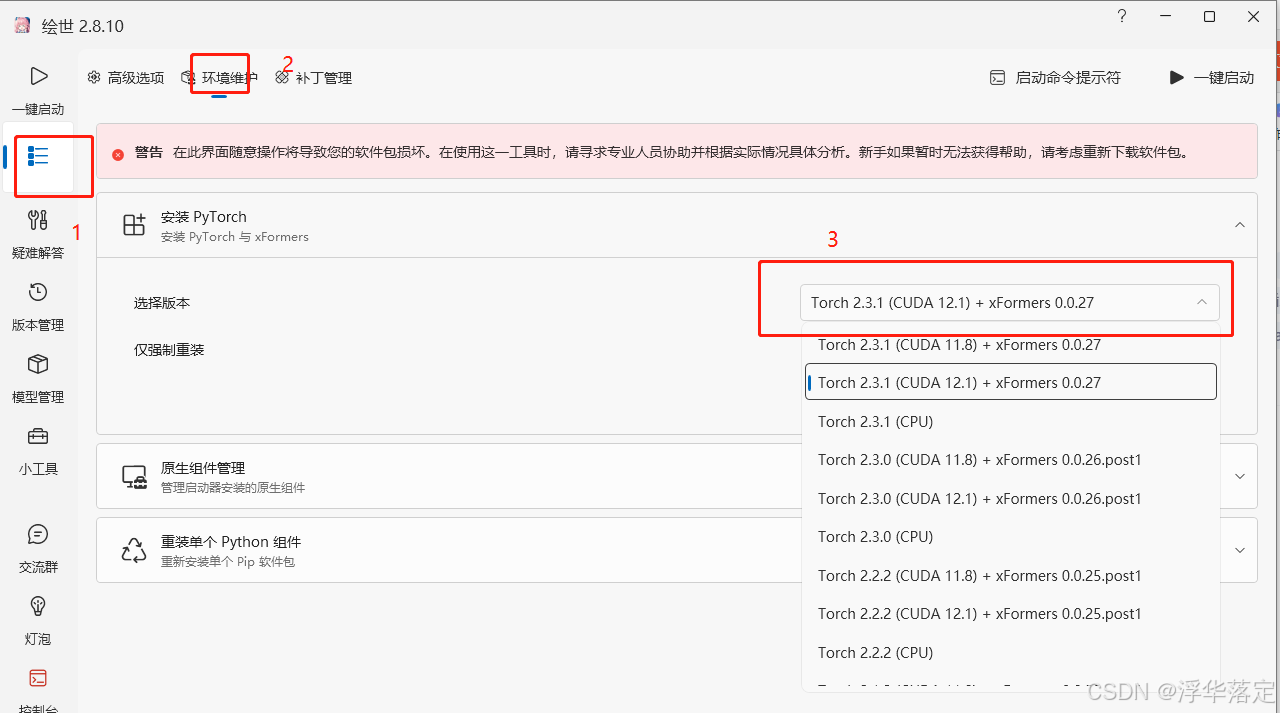Expand the 原生组件管理 section
This screenshot has height=713, width=1280.
click(1240, 476)
